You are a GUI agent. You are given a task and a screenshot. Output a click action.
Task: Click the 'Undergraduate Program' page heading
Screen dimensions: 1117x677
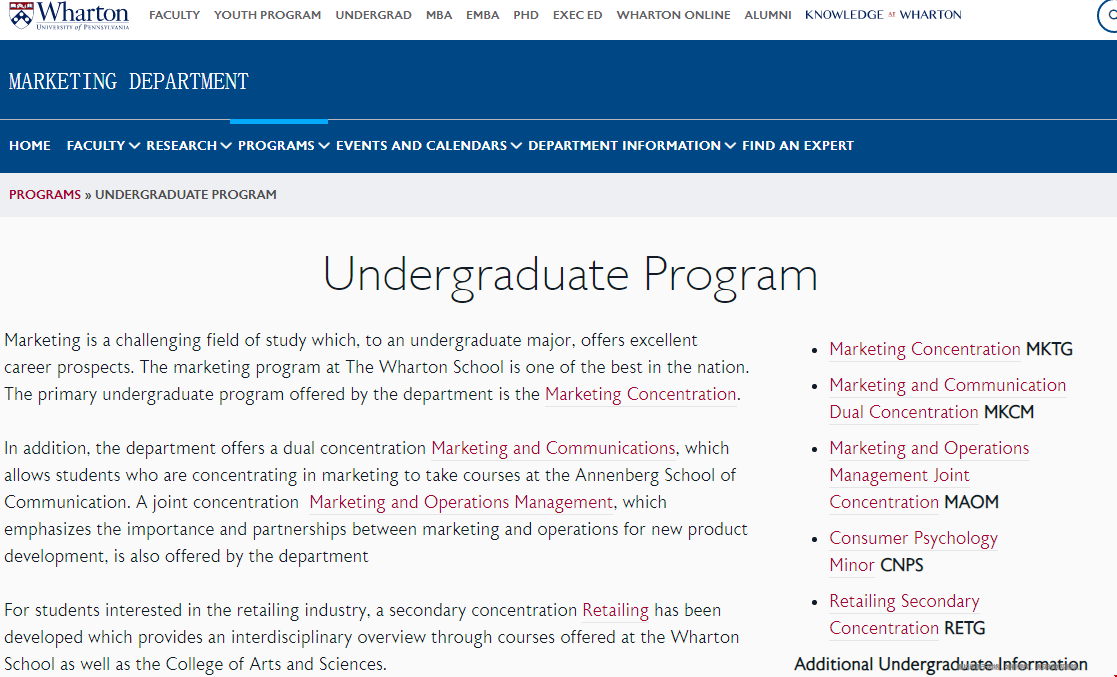pos(570,274)
